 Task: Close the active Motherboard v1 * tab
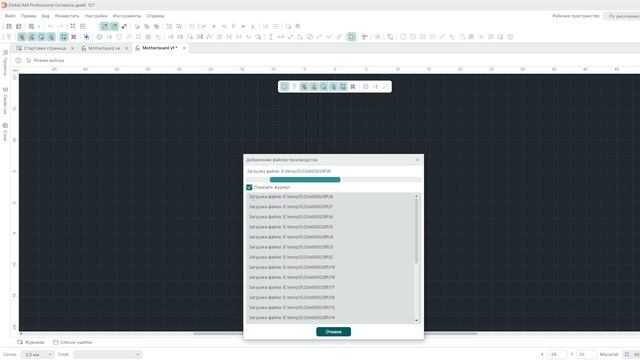[x=184, y=48]
